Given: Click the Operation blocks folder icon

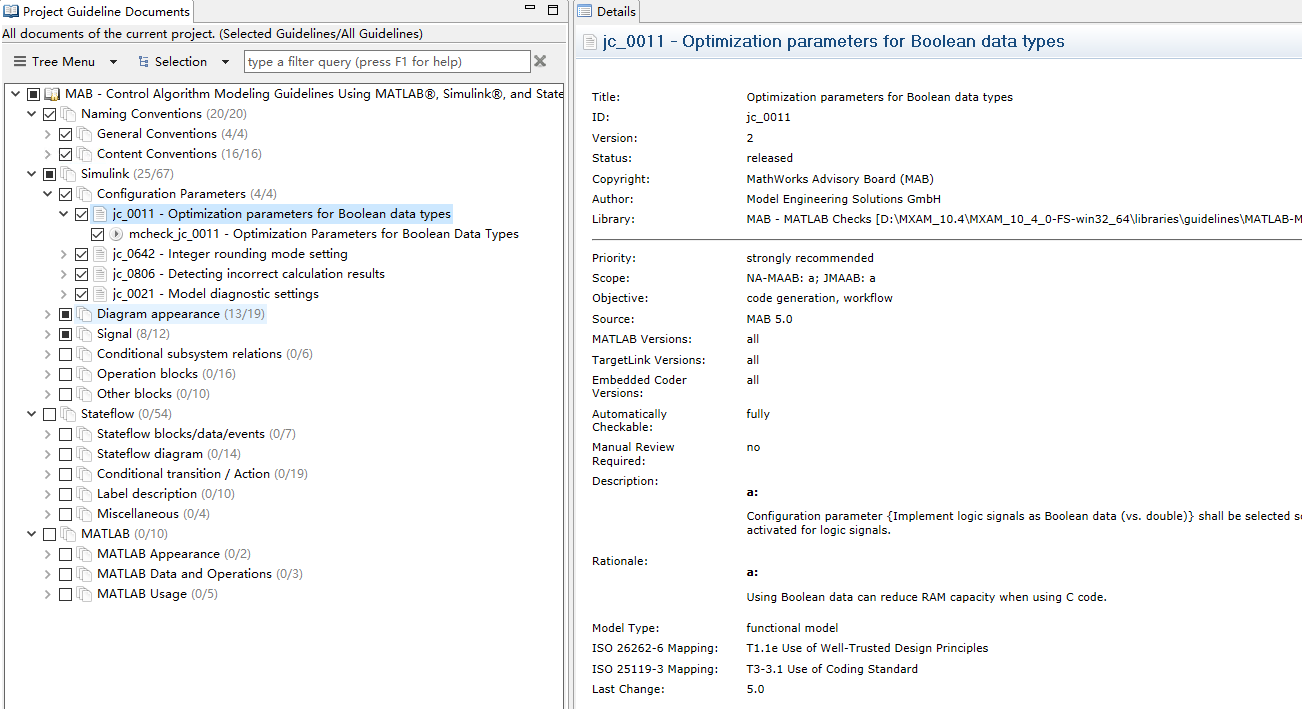Looking at the screenshot, I should (x=84, y=374).
